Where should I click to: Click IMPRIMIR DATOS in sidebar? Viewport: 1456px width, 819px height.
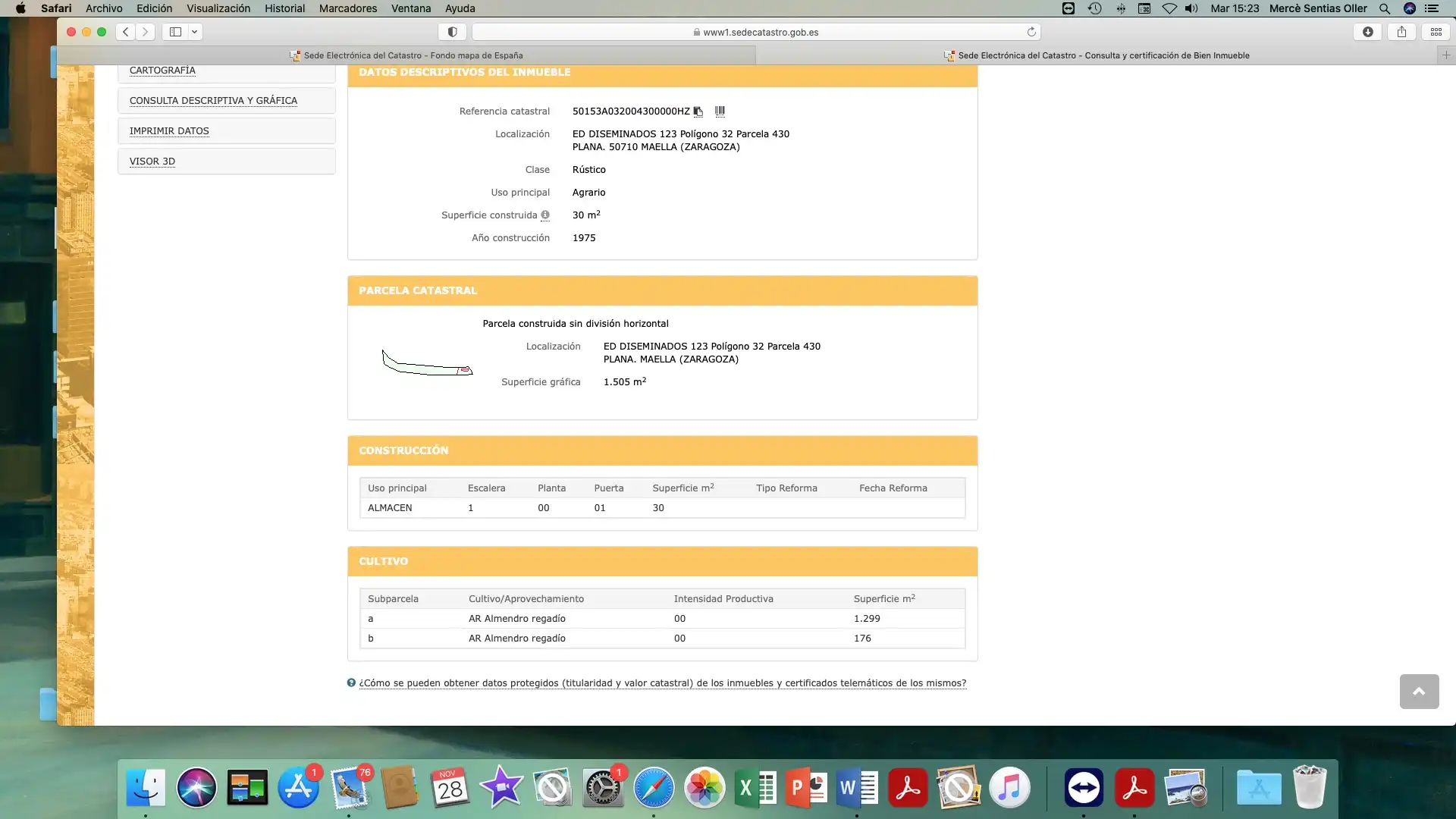[169, 131]
